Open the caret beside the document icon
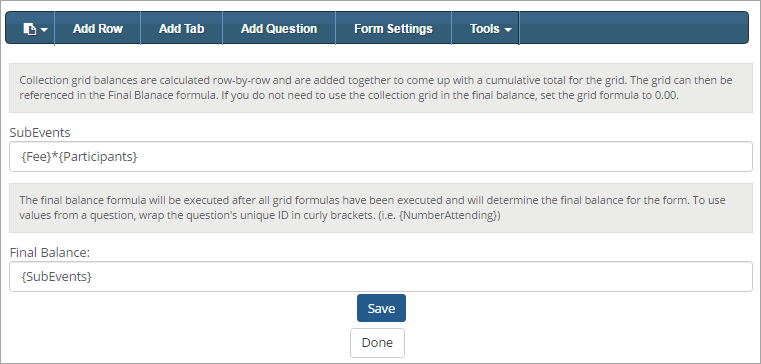 tap(44, 30)
